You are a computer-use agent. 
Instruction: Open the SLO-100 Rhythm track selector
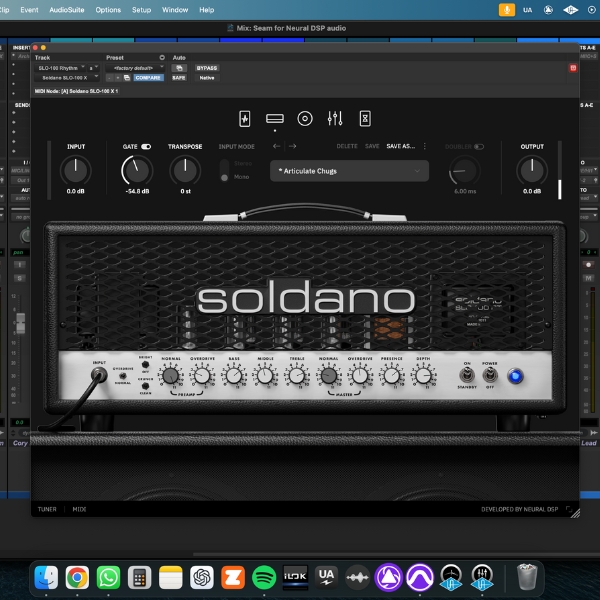tap(60, 68)
